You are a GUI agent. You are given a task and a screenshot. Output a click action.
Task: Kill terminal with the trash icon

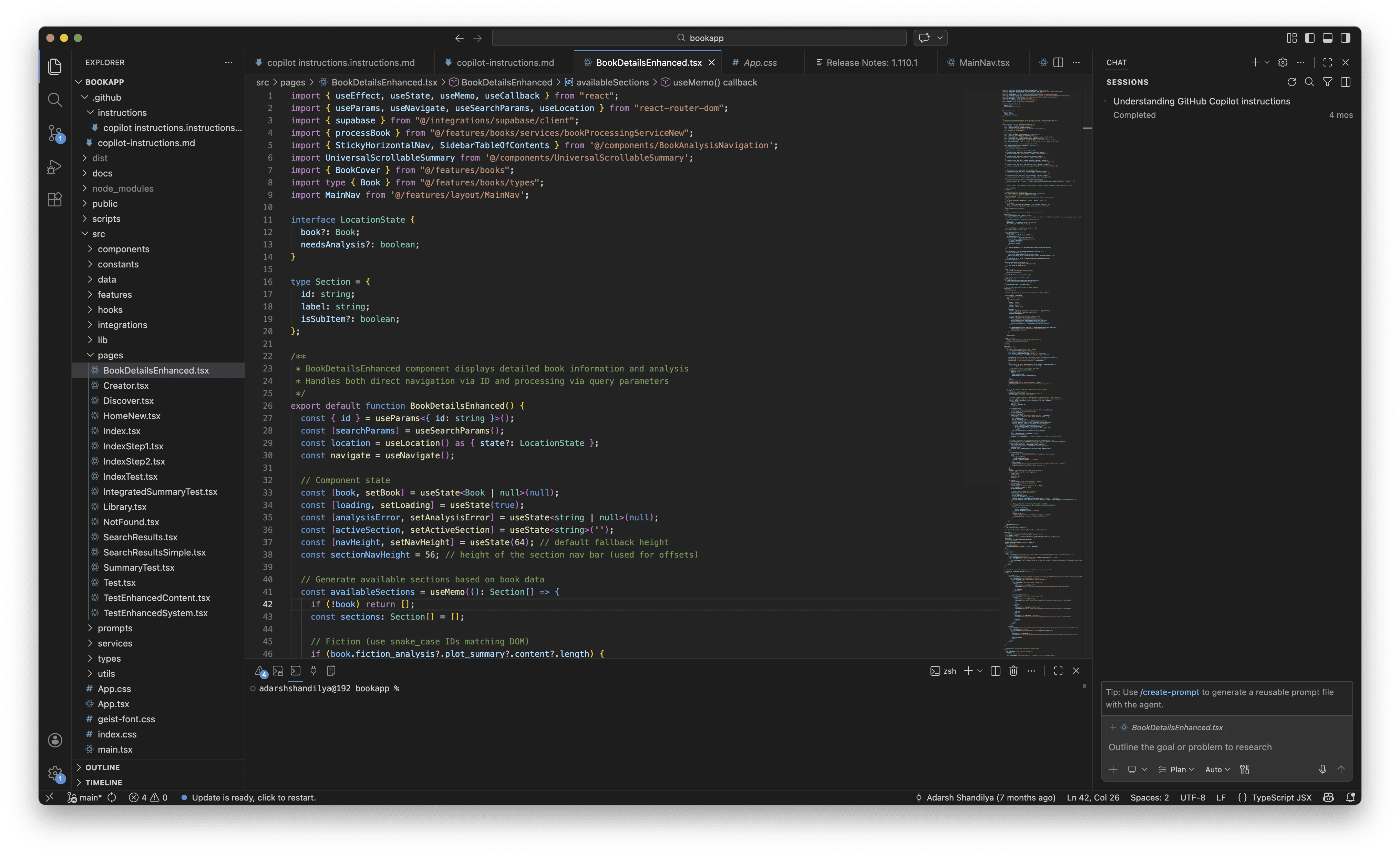[x=1013, y=671]
